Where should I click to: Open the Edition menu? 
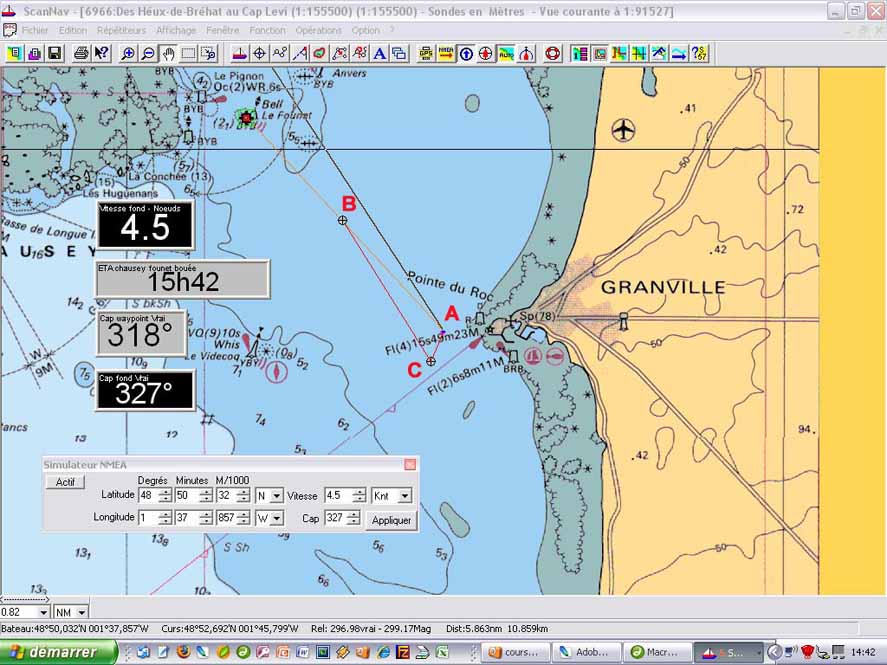(73, 30)
